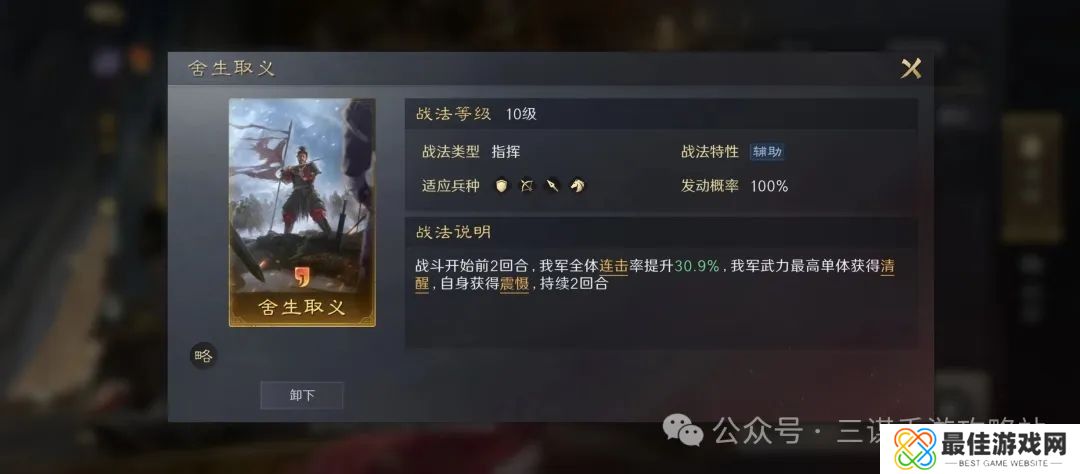Screen dimensions: 1080x474
Task: Click the green 30.9% value
Action: [697, 267]
